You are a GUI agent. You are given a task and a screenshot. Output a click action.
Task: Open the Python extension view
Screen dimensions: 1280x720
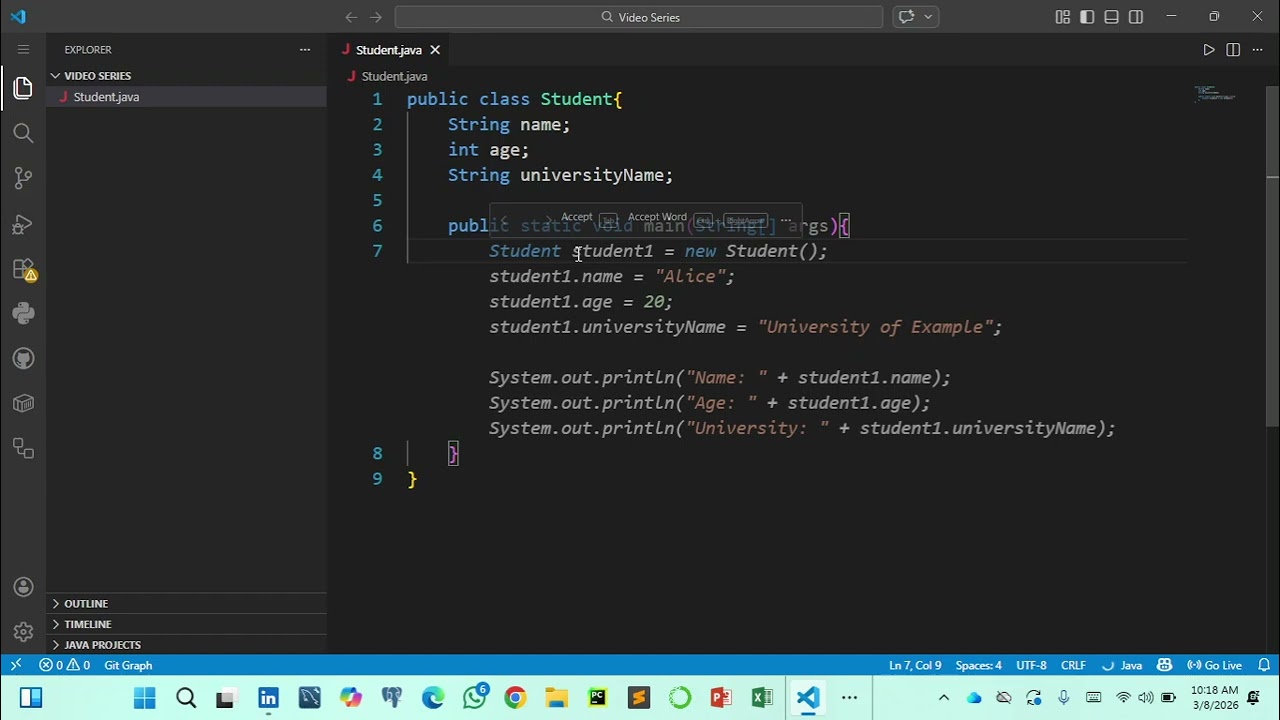[23, 314]
